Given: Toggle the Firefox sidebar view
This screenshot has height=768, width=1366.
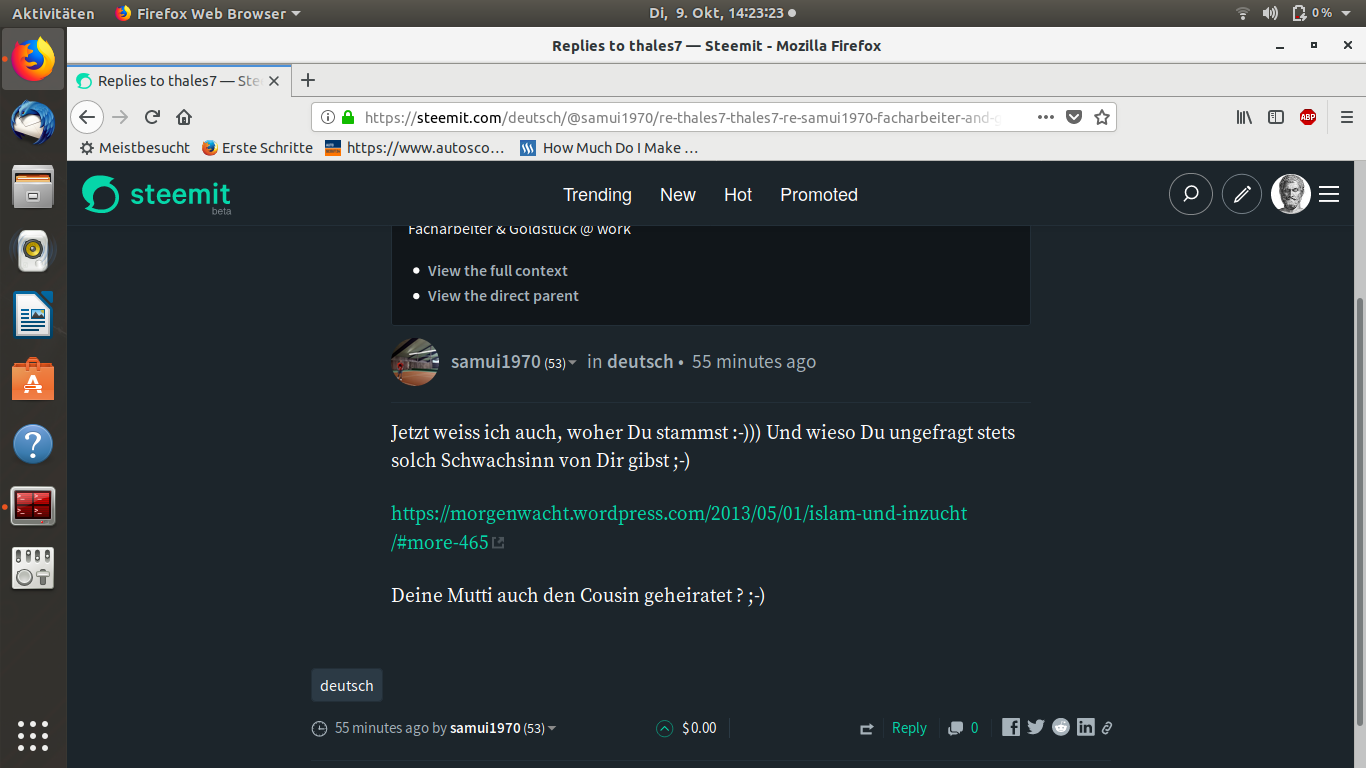Looking at the screenshot, I should (x=1276, y=117).
